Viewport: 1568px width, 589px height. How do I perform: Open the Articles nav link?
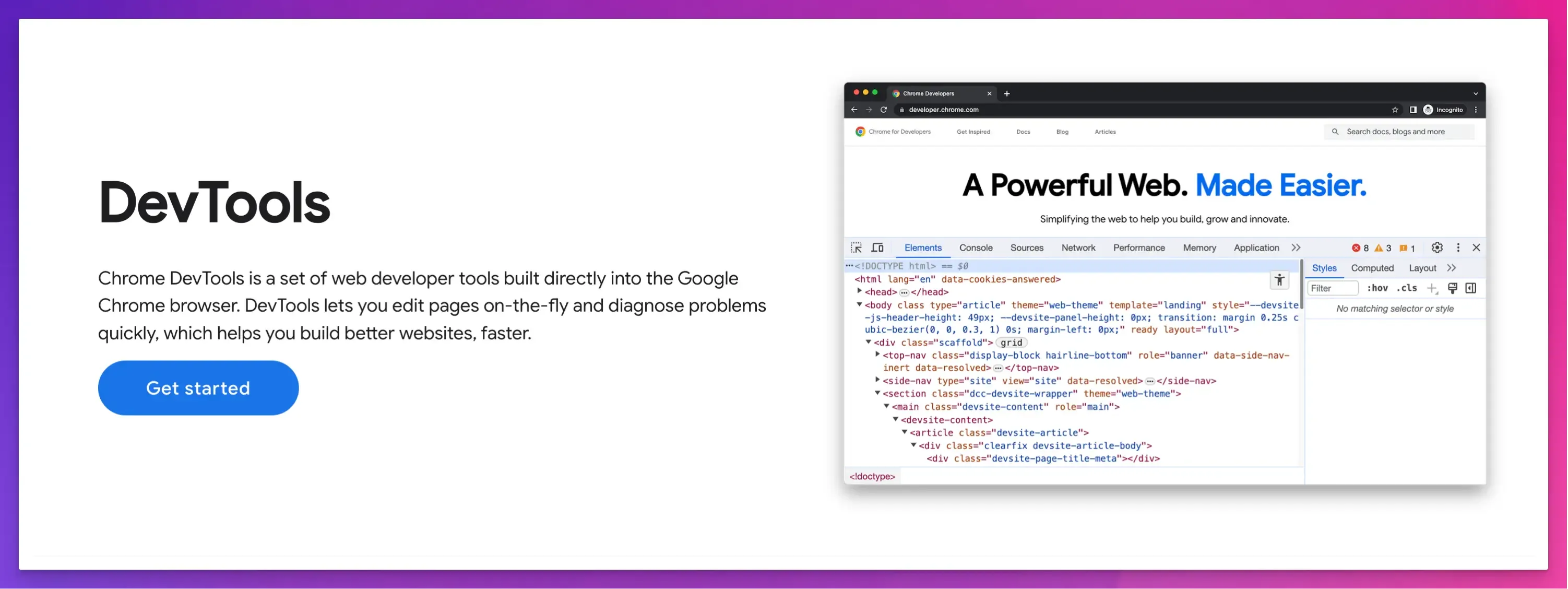[1105, 132]
